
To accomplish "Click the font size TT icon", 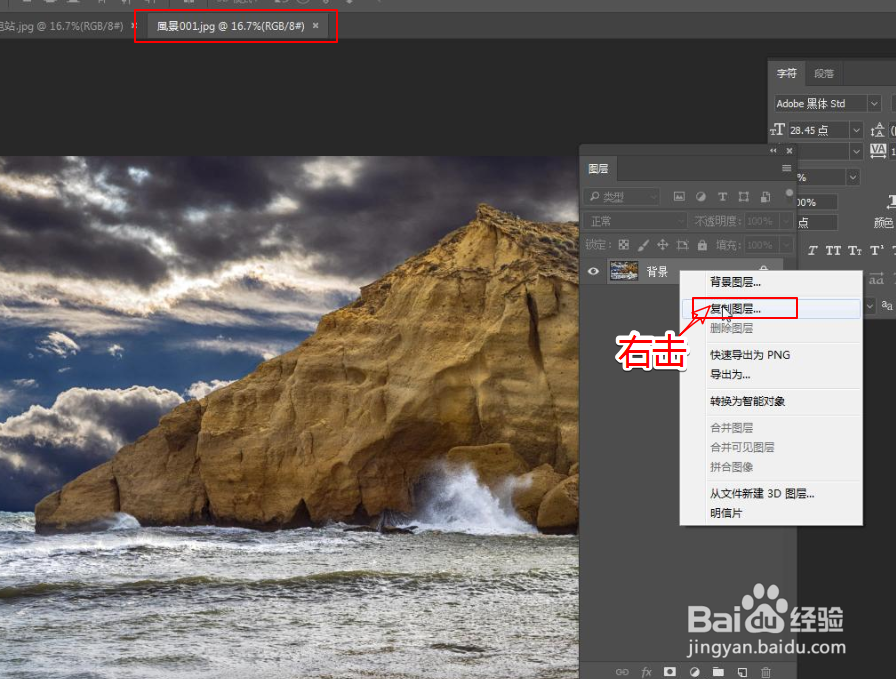I will click(777, 130).
